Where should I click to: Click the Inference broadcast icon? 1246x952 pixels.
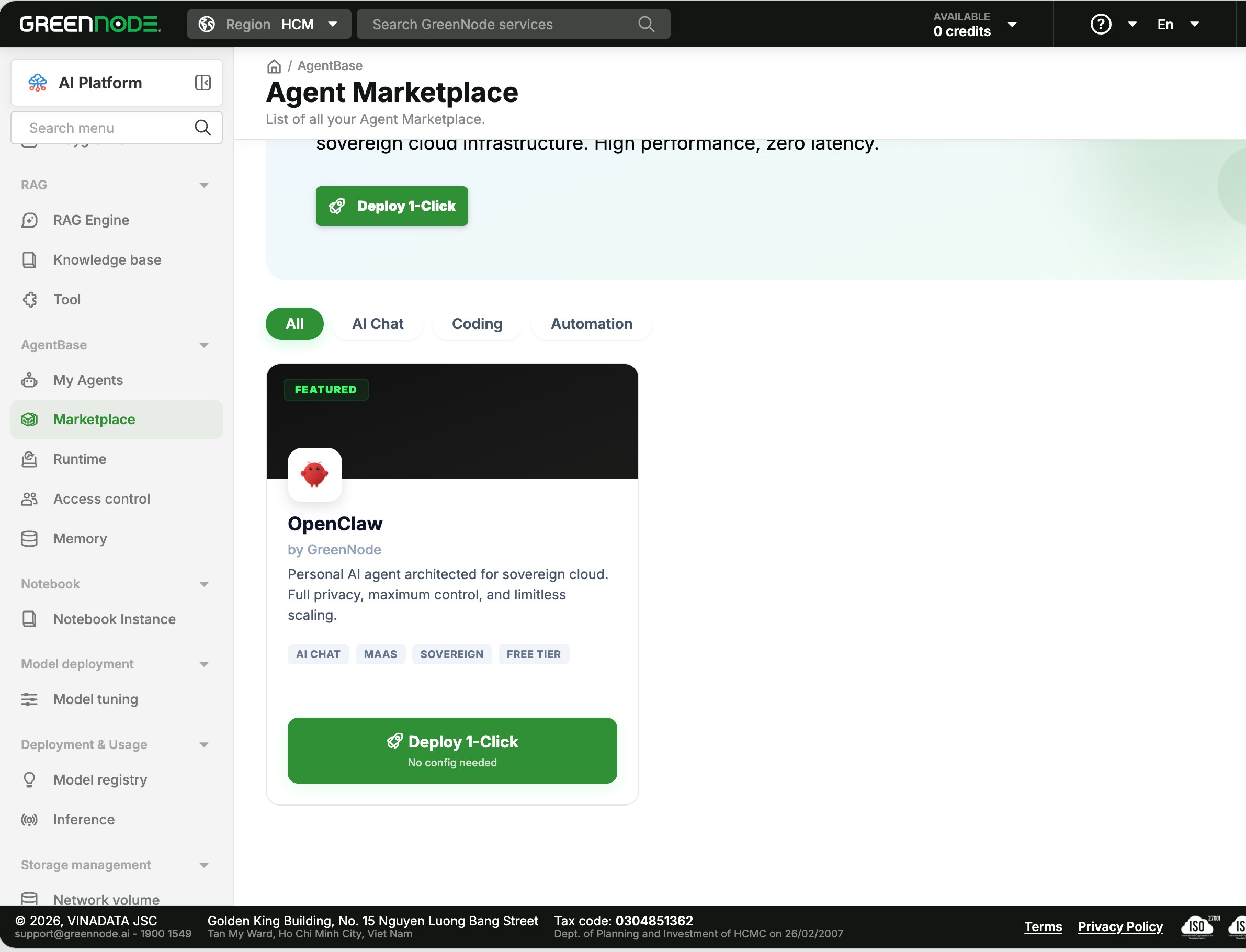click(x=29, y=819)
